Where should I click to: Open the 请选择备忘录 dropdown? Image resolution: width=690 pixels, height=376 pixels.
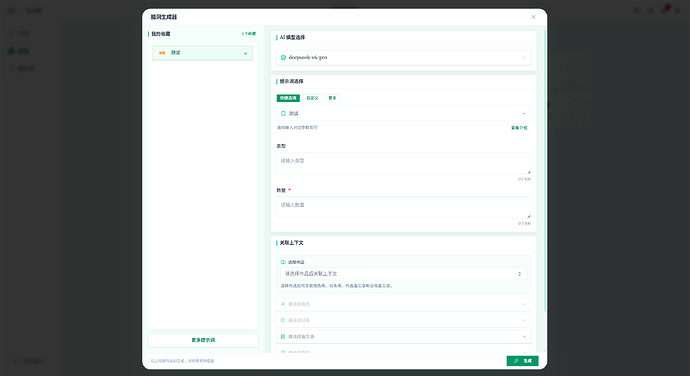pyautogui.click(x=404, y=336)
